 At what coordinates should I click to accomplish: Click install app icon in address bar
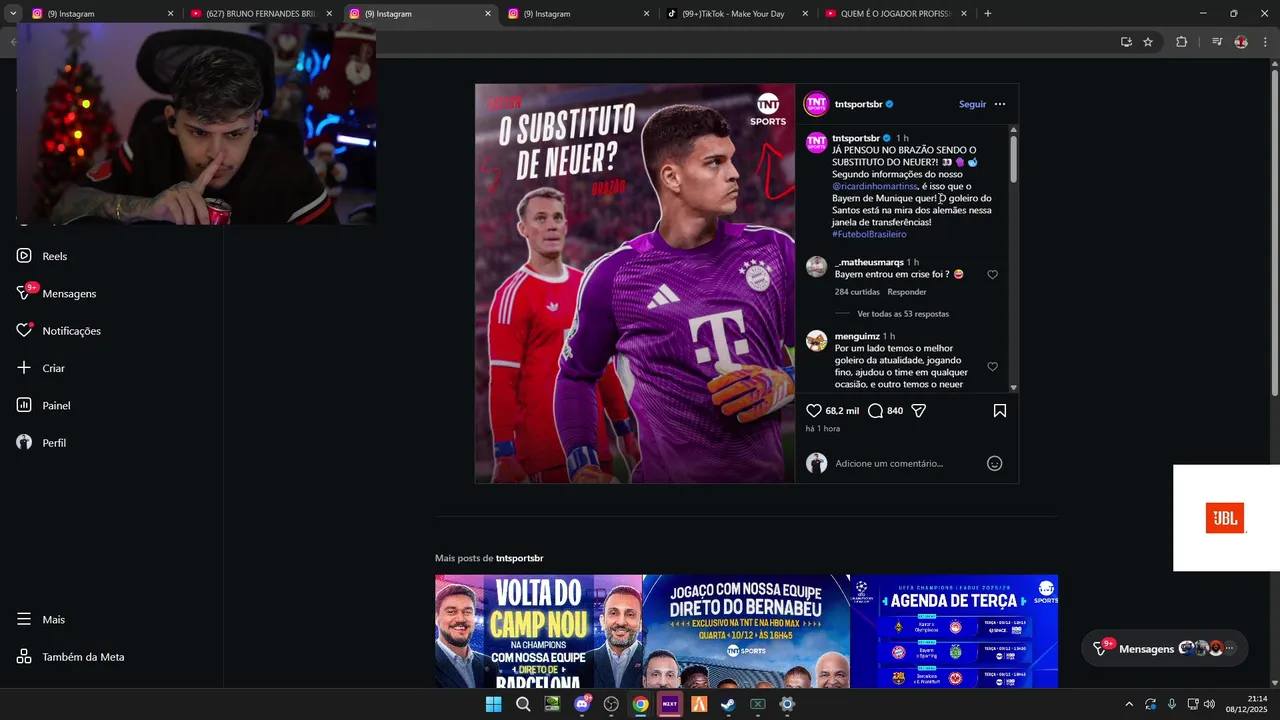tap(1126, 42)
